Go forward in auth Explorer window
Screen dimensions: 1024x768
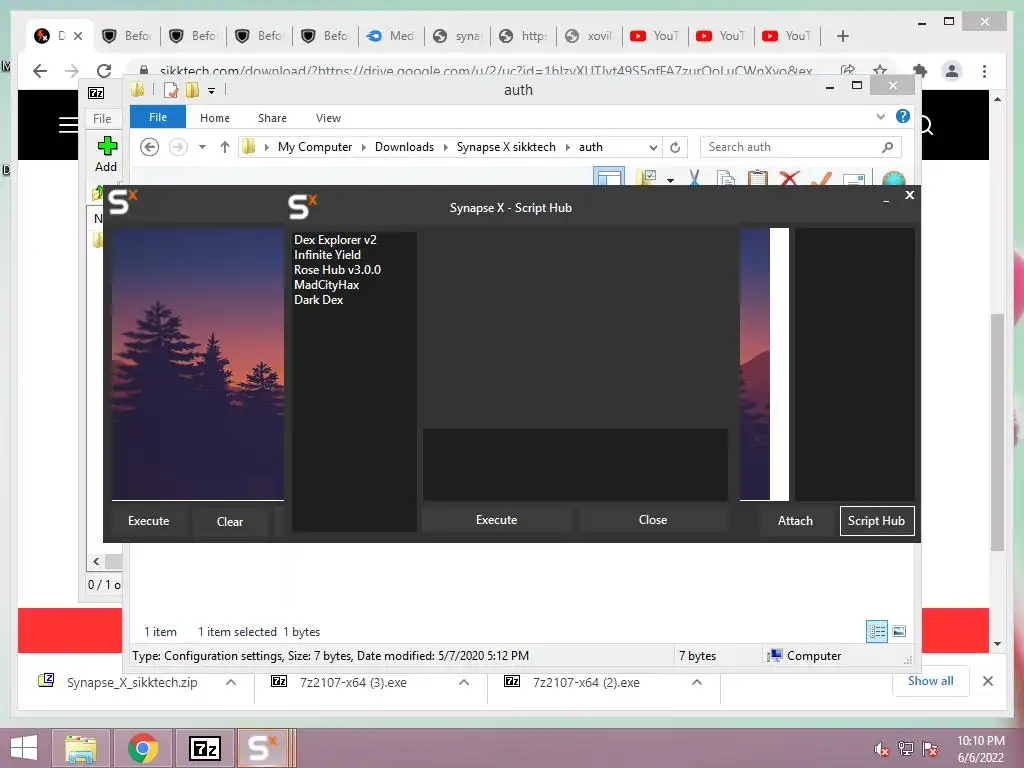click(x=178, y=147)
